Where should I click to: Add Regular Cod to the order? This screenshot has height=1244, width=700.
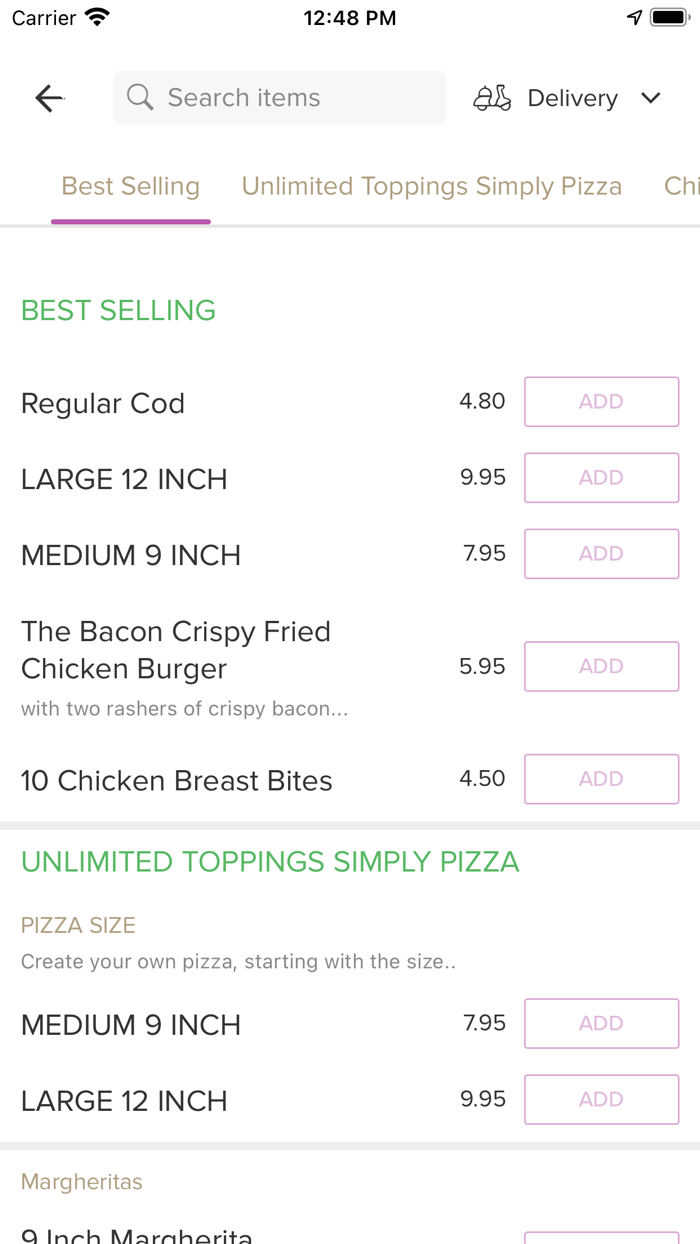coord(601,401)
